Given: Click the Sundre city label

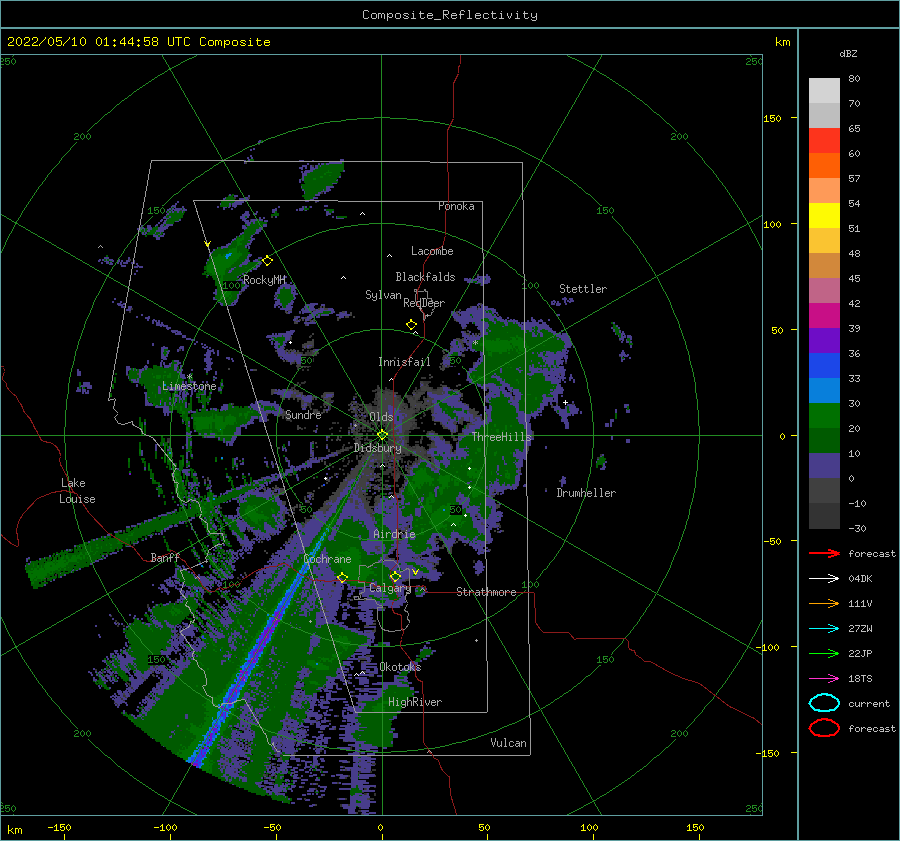Looking at the screenshot, I should pyautogui.click(x=303, y=414).
